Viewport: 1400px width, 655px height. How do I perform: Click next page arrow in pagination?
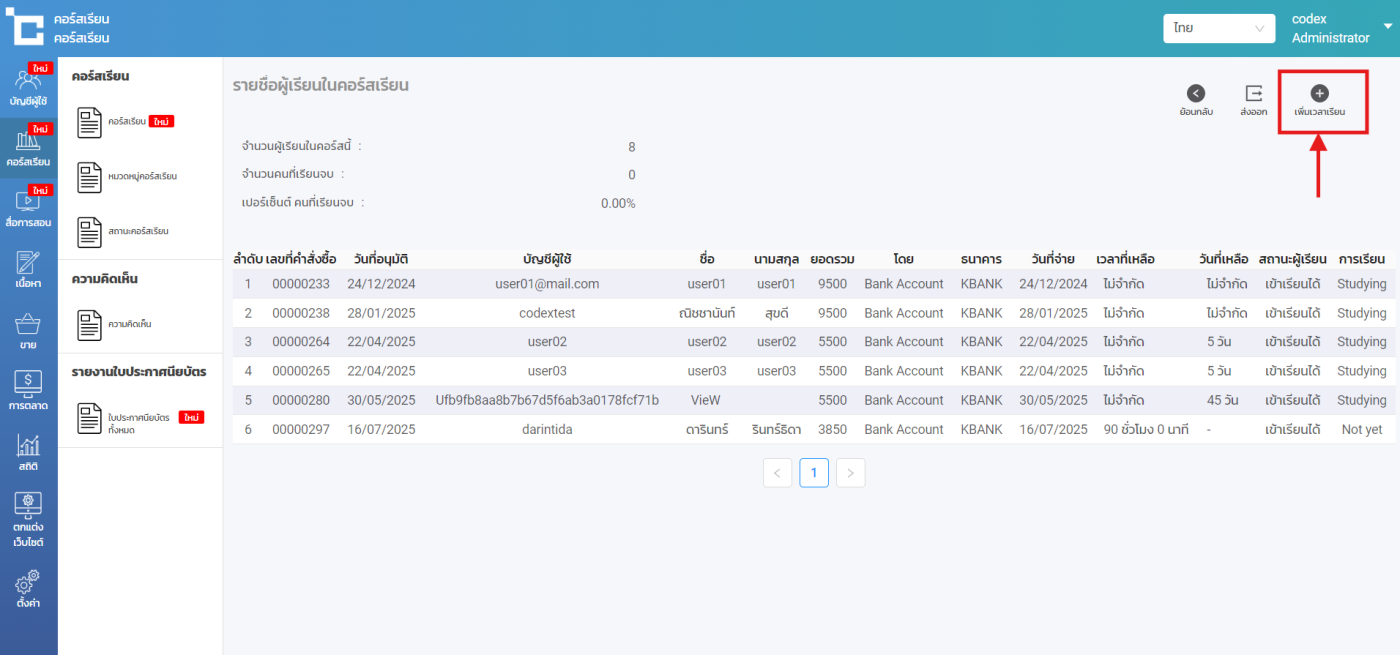coord(850,473)
